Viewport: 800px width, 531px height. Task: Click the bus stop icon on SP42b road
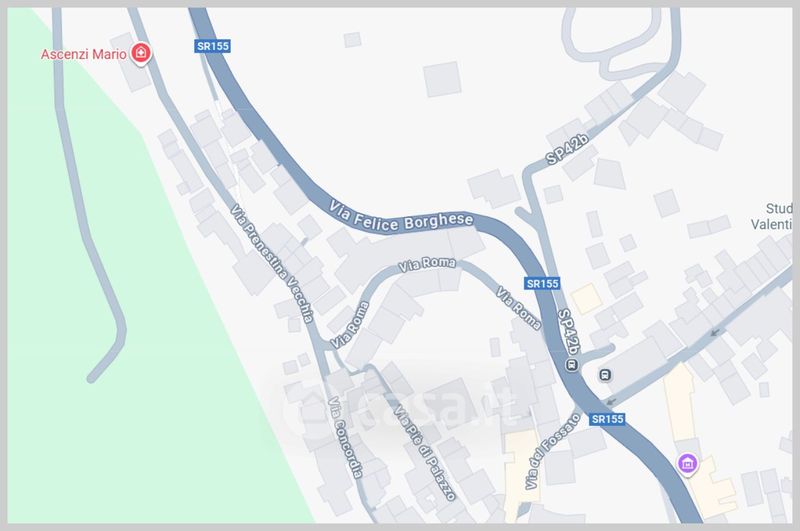pyautogui.click(x=572, y=365)
